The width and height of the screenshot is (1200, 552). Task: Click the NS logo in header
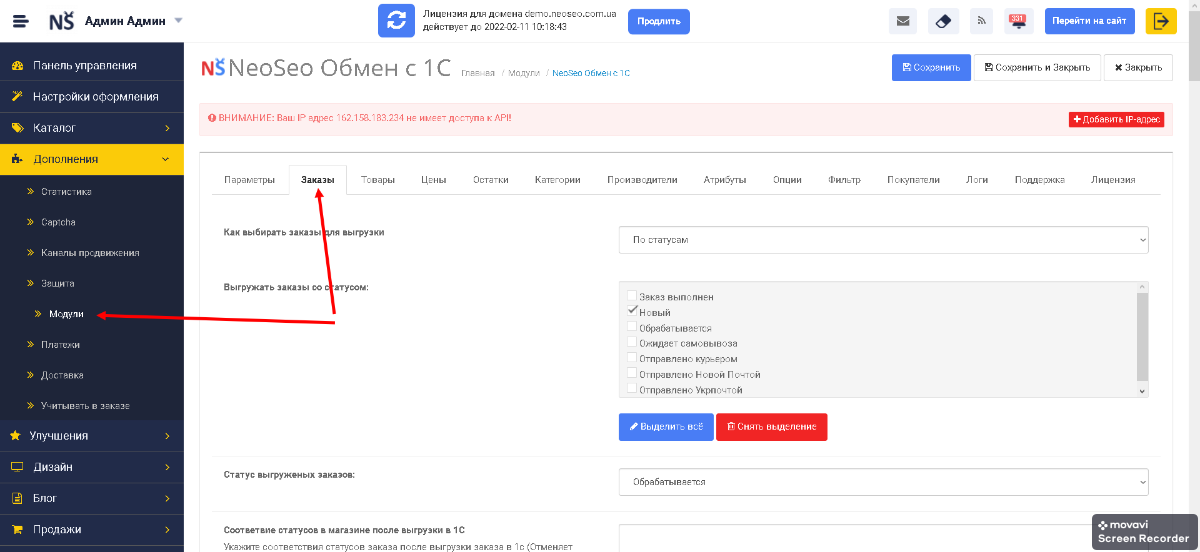click(x=62, y=21)
